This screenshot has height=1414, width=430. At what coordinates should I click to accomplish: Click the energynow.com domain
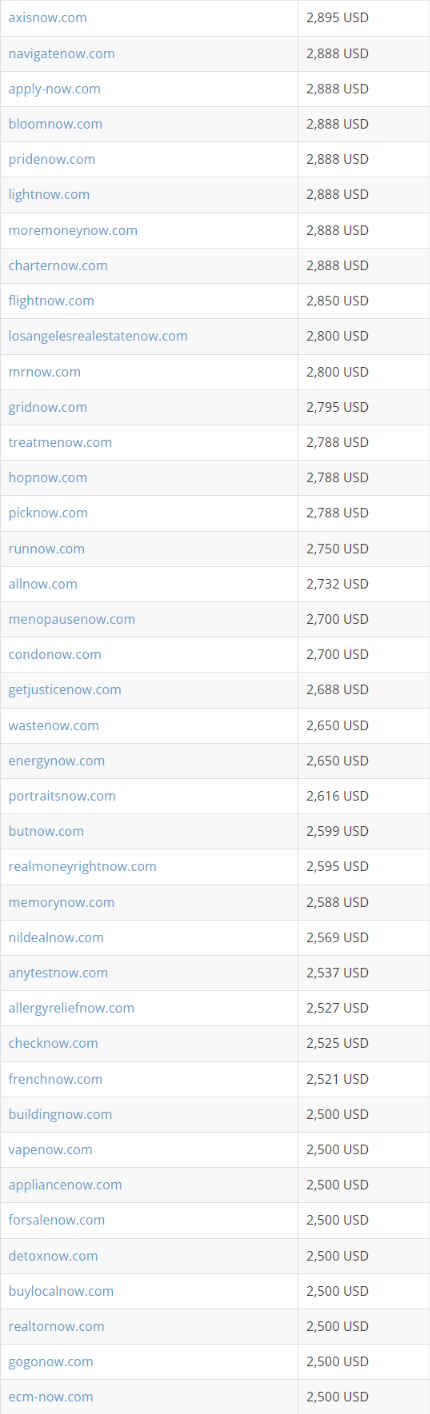(56, 761)
